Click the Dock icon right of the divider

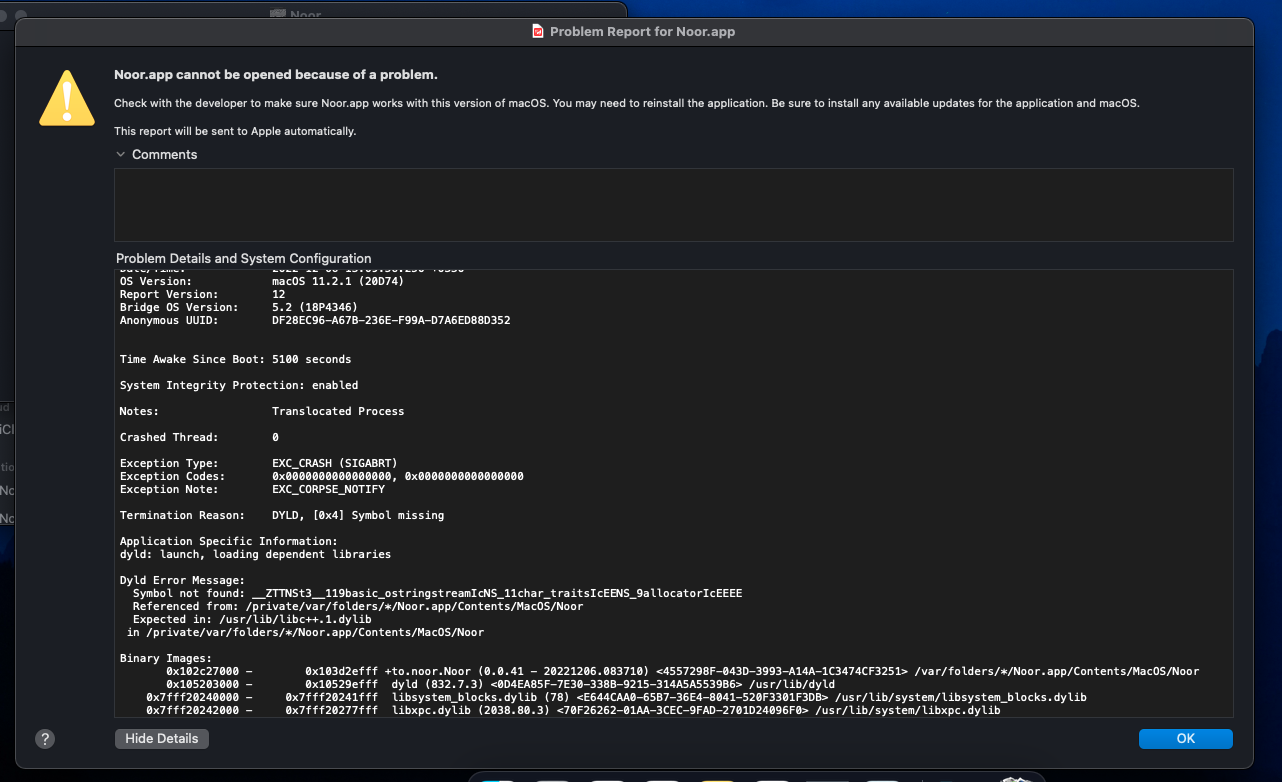946,778
